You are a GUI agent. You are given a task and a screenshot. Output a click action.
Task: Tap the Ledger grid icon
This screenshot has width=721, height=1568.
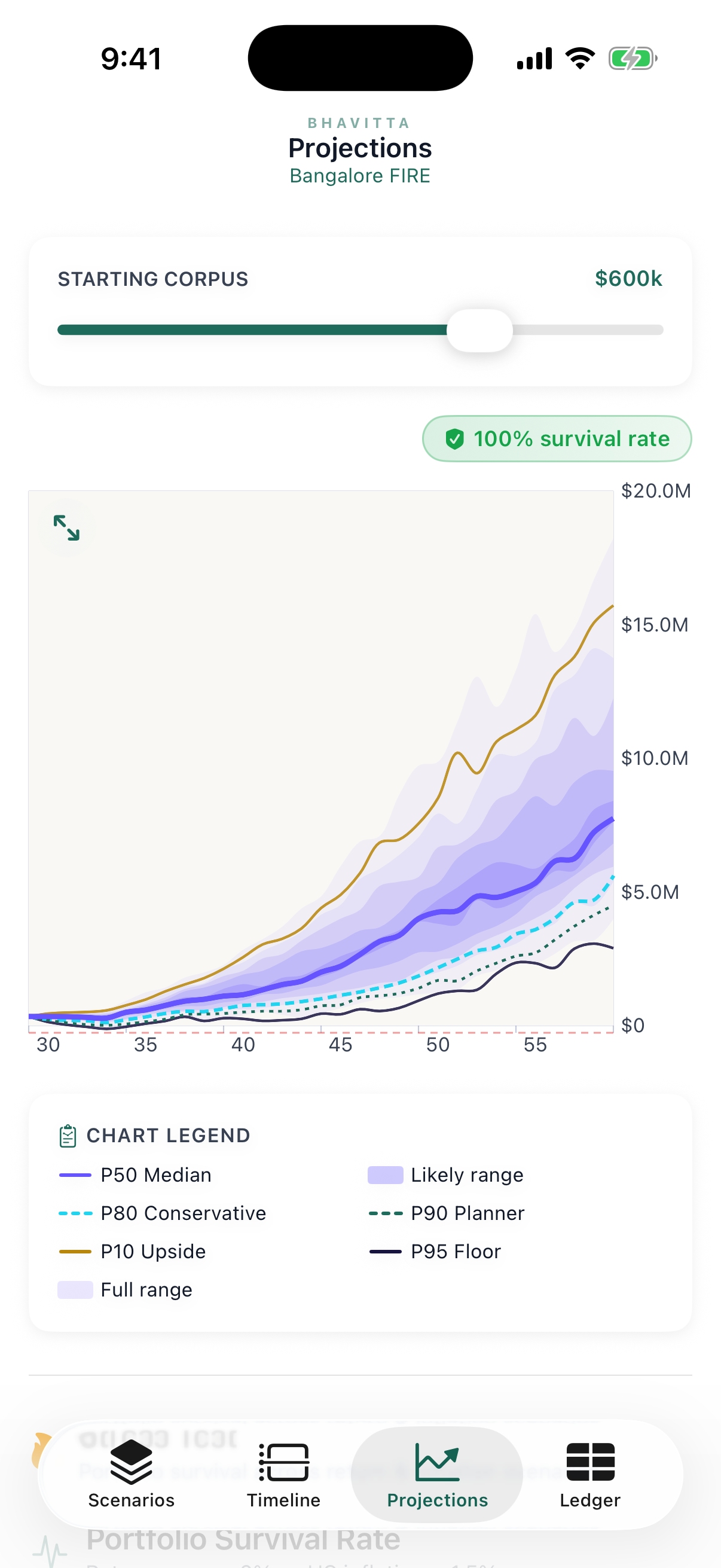tap(590, 1462)
